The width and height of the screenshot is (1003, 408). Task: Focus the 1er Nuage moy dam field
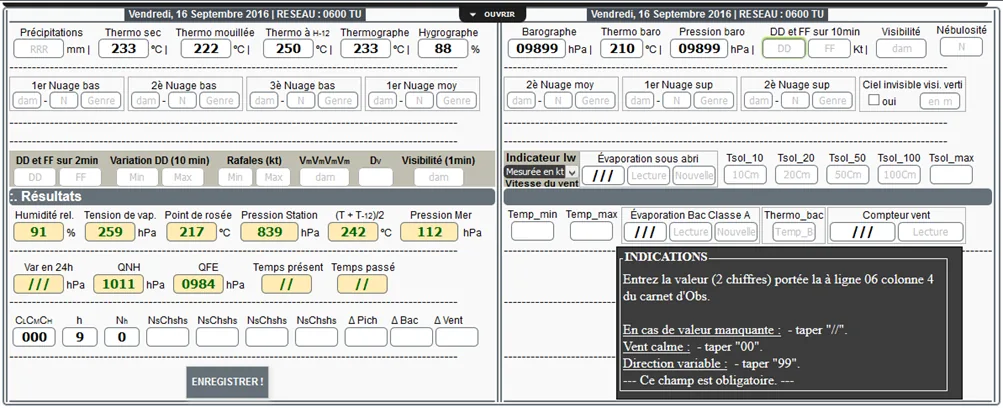click(x=381, y=100)
